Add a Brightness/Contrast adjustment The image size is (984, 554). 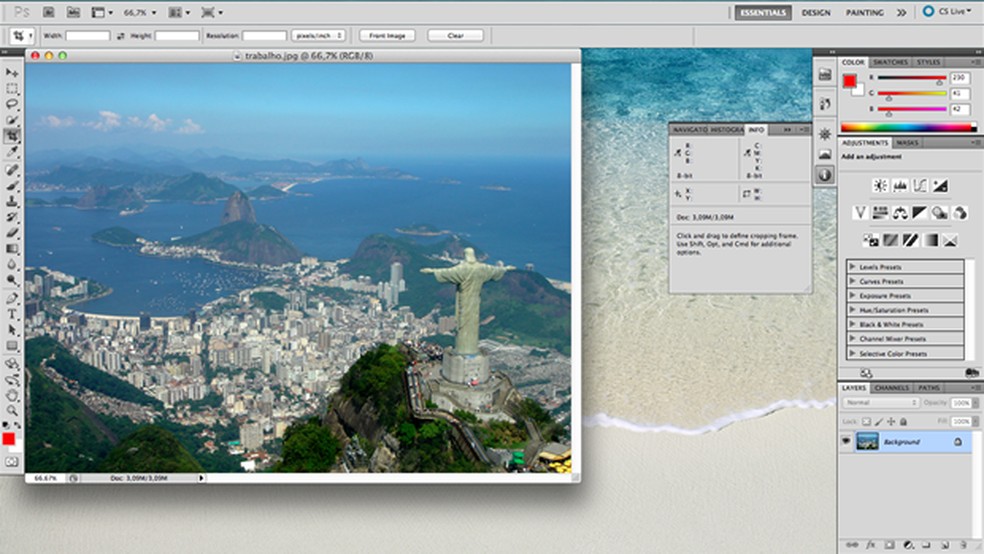point(880,186)
